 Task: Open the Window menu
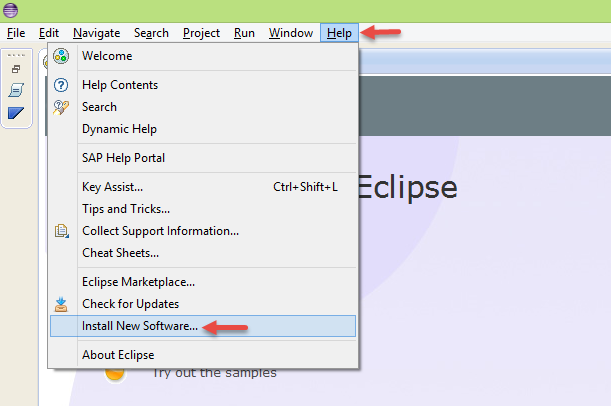coord(290,33)
